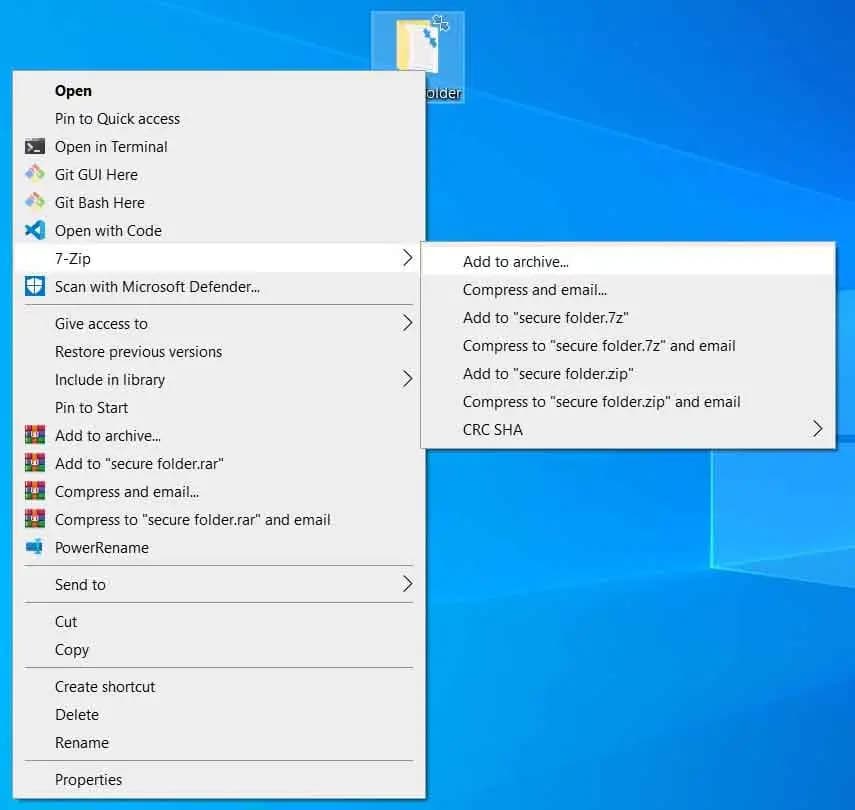Screen dimensions: 855x810
Task: Open the Include in library entry
Action: pos(218,380)
